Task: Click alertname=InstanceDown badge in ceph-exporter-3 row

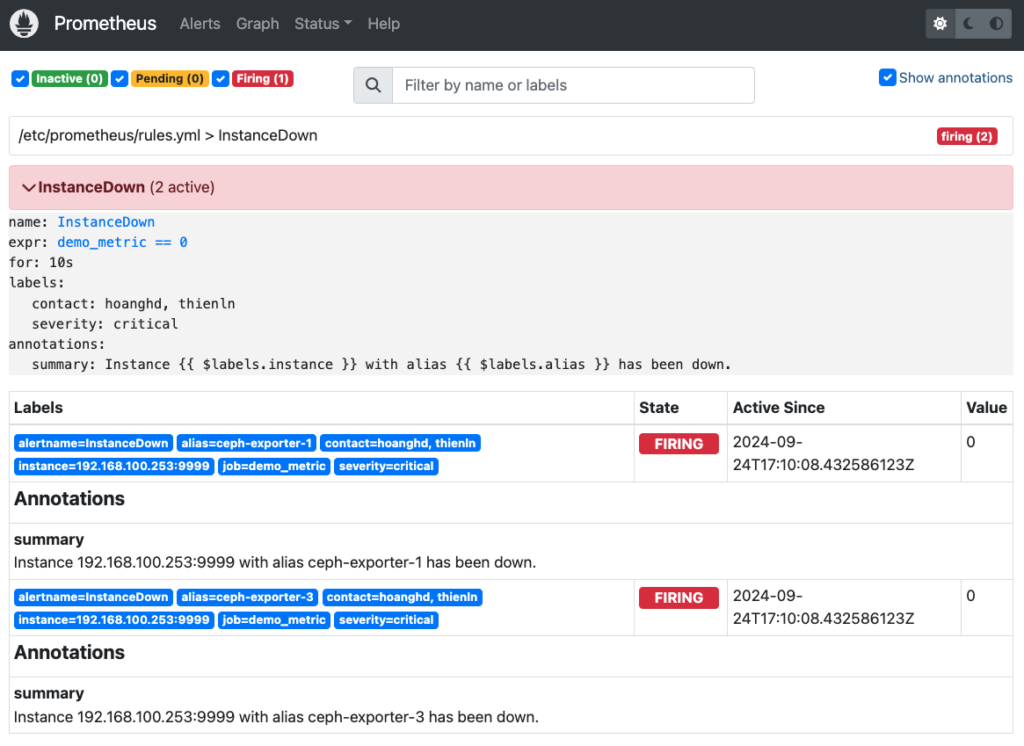Action: (x=93, y=597)
